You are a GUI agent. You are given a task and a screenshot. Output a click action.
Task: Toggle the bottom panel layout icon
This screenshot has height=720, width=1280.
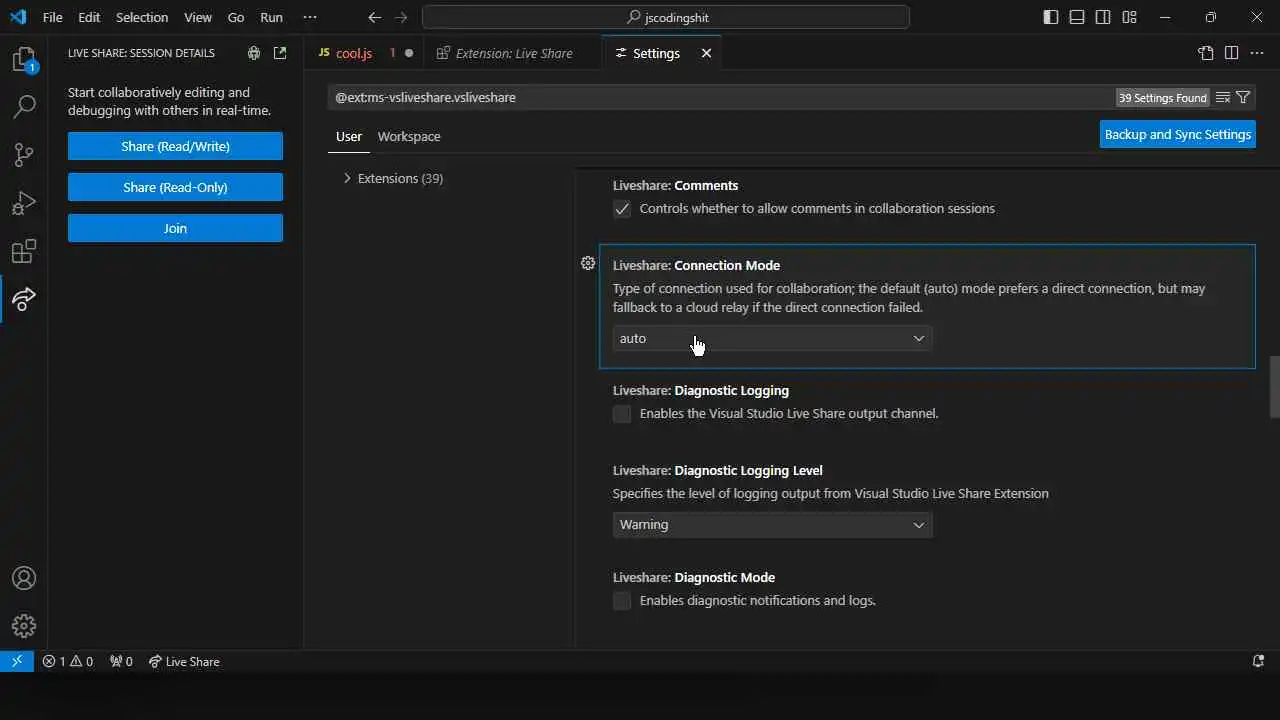[x=1077, y=17]
